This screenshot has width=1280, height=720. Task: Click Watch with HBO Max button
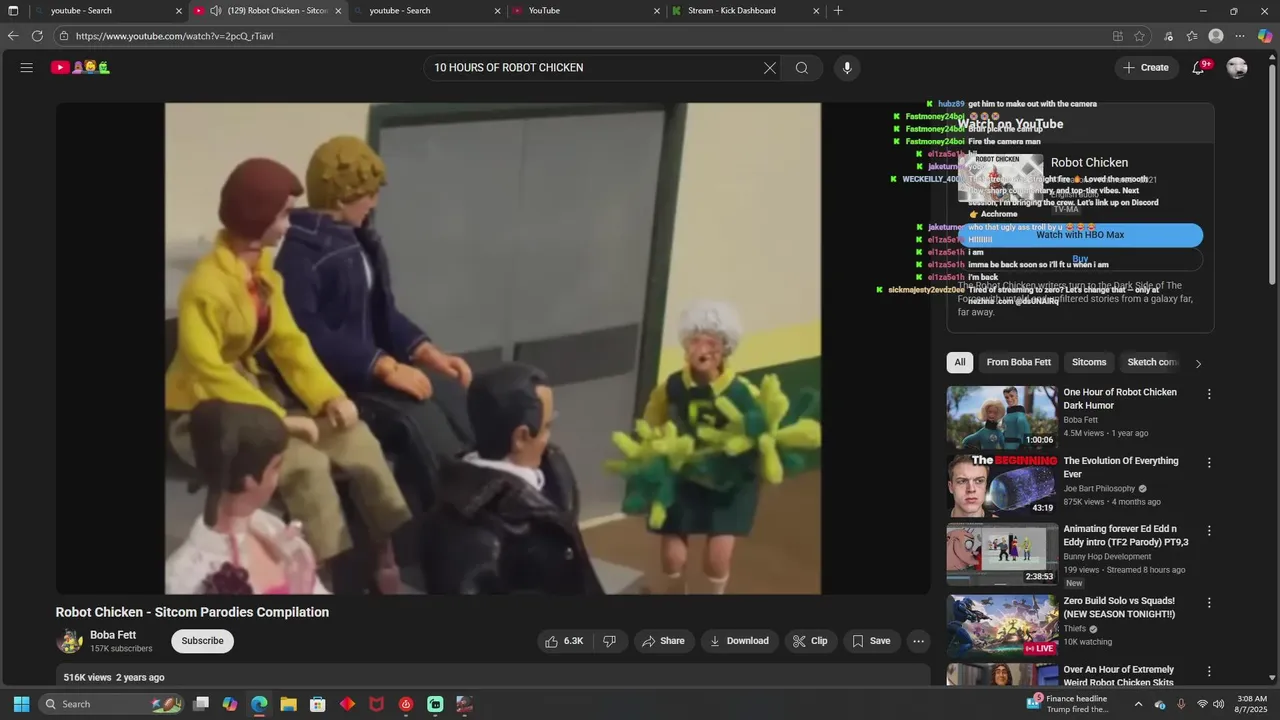click(x=1080, y=235)
